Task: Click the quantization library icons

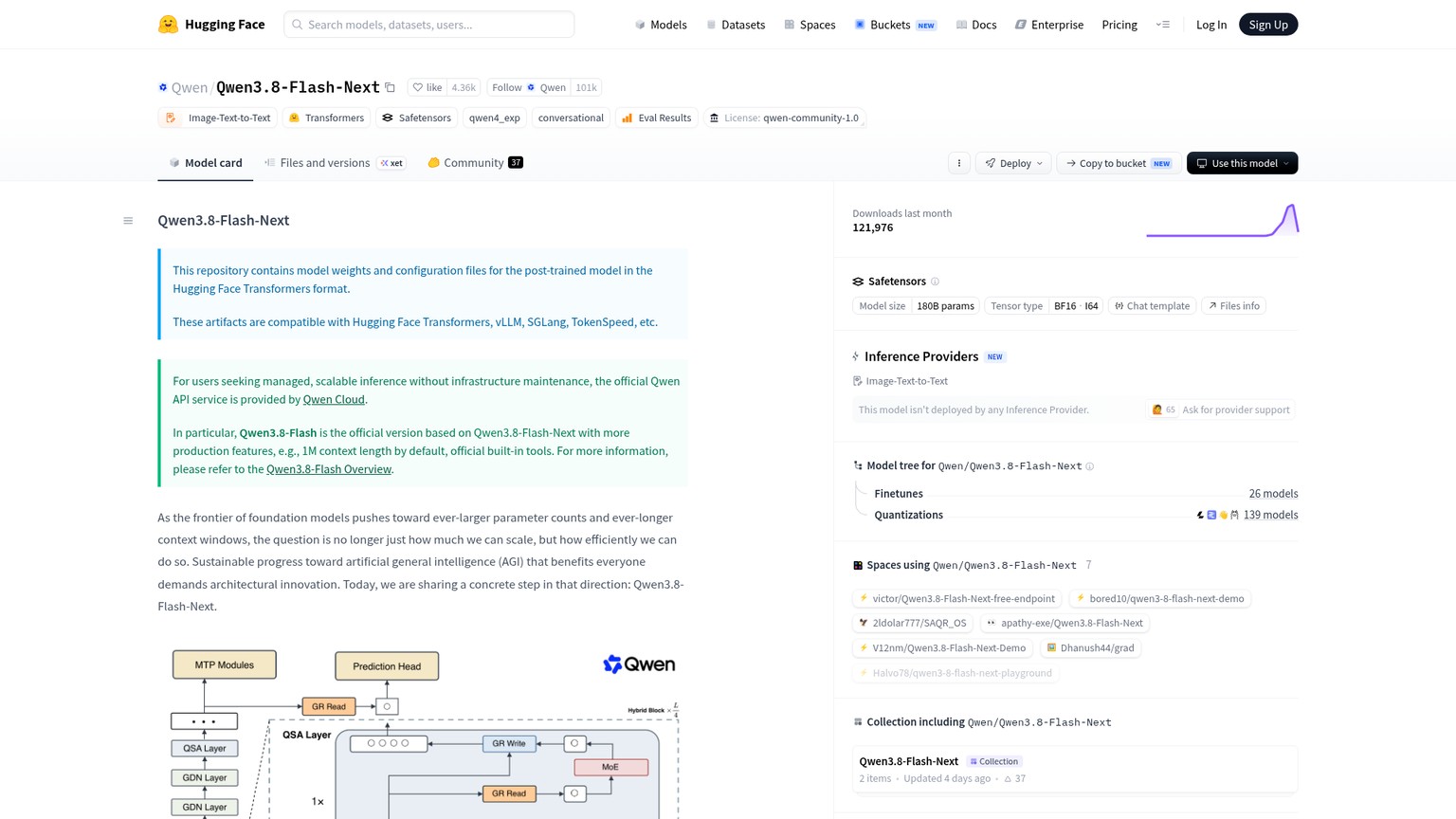Action: pyautogui.click(x=1217, y=515)
